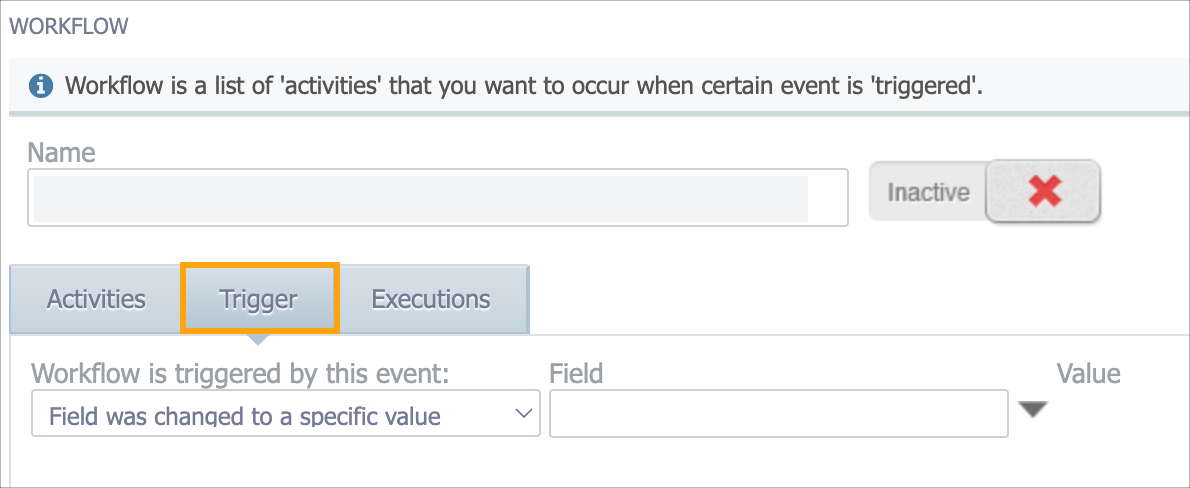
Task: Click the 'Workflow is triggered by this event' label
Action: click(x=250, y=373)
